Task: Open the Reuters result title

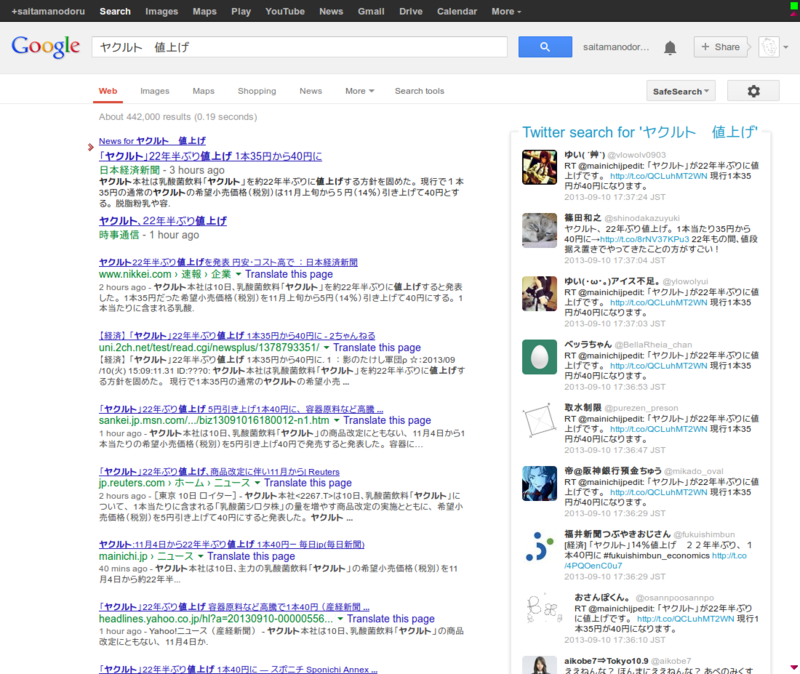Action: (219, 471)
